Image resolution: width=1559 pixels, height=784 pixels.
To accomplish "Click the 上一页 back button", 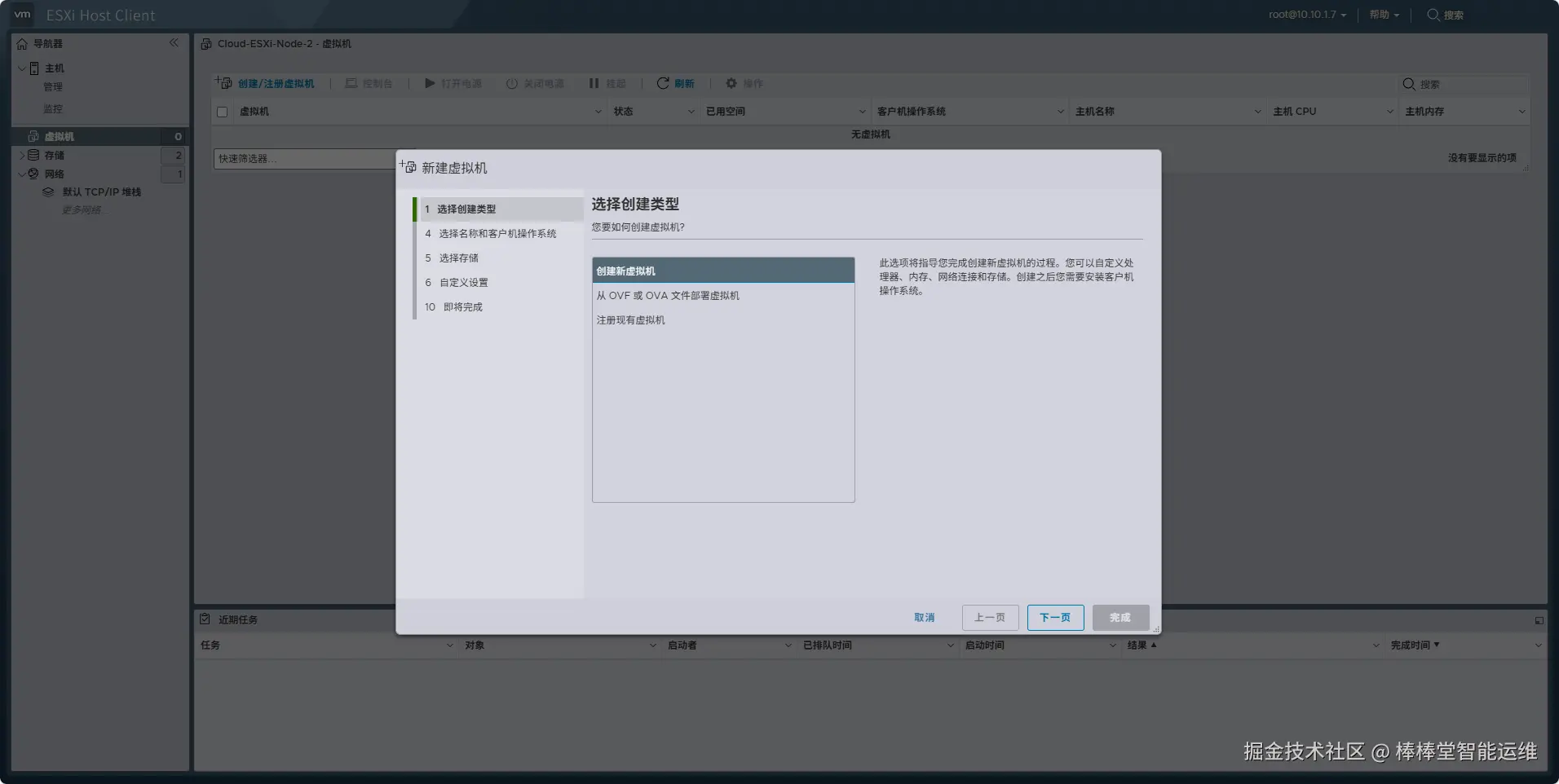I will tap(990, 618).
